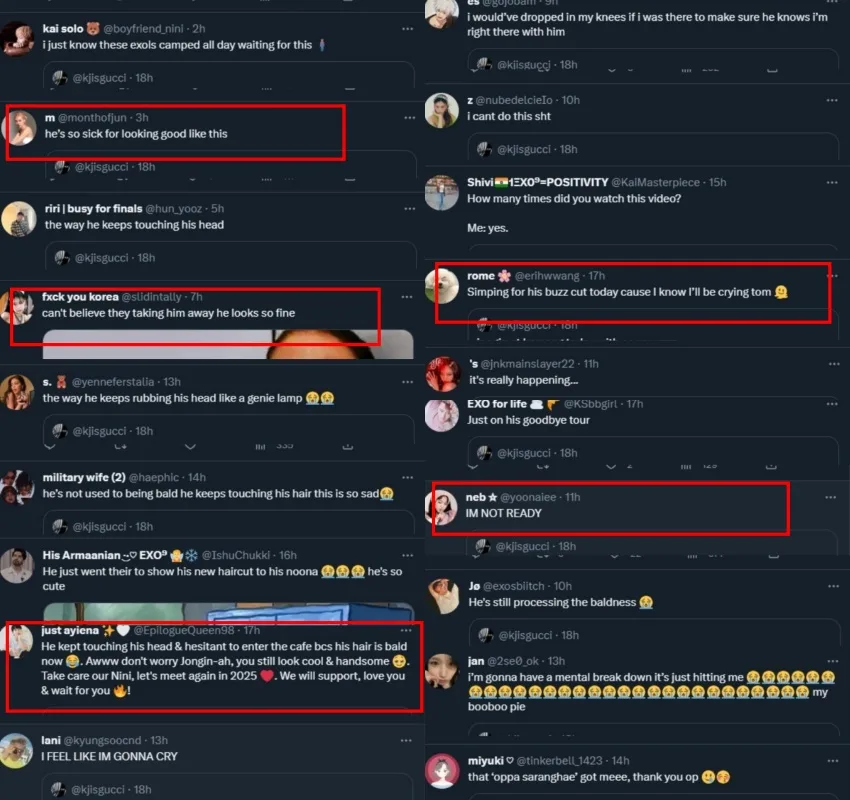Open monthofjun's profile avatar
Image resolution: width=850 pixels, height=800 pixels.
(x=21, y=129)
